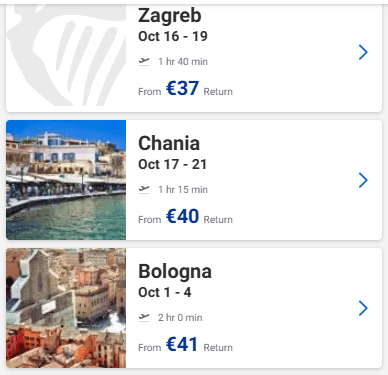Click the Oct 17 - 21 date range
This screenshot has width=388, height=375.
pos(173,164)
